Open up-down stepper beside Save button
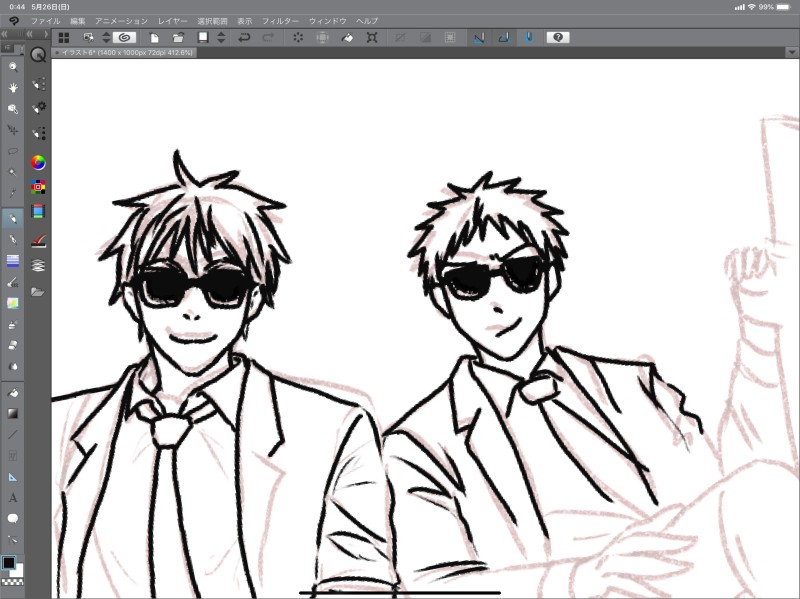This screenshot has height=599, width=800. pyautogui.click(x=221, y=37)
